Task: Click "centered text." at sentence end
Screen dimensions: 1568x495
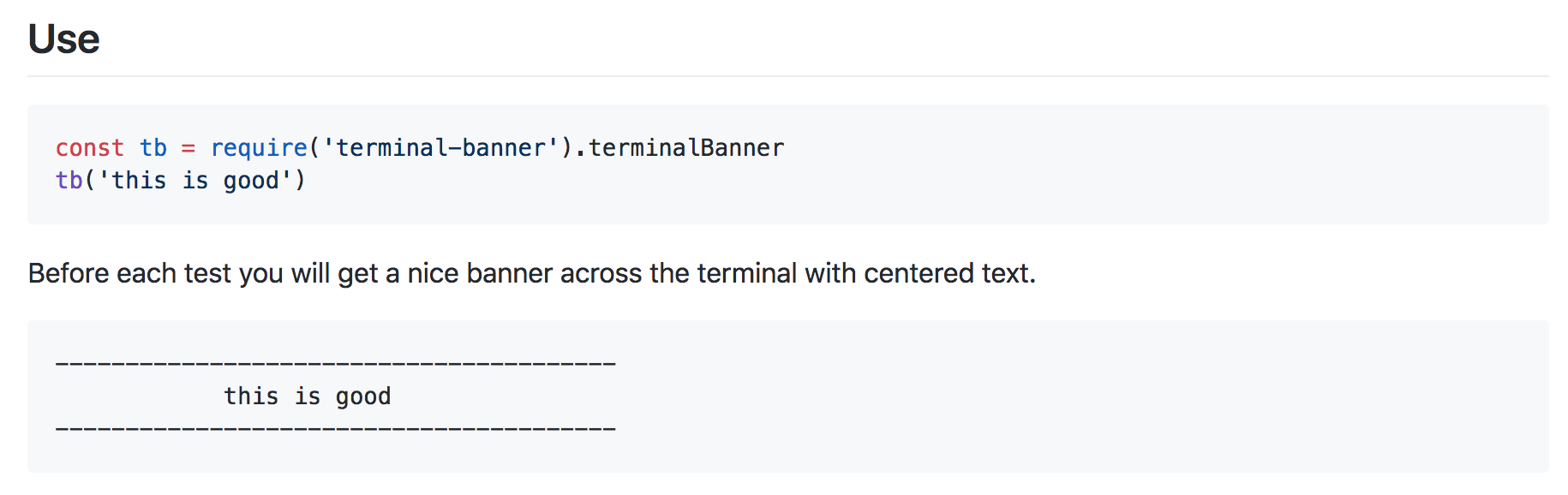Action: point(949,273)
